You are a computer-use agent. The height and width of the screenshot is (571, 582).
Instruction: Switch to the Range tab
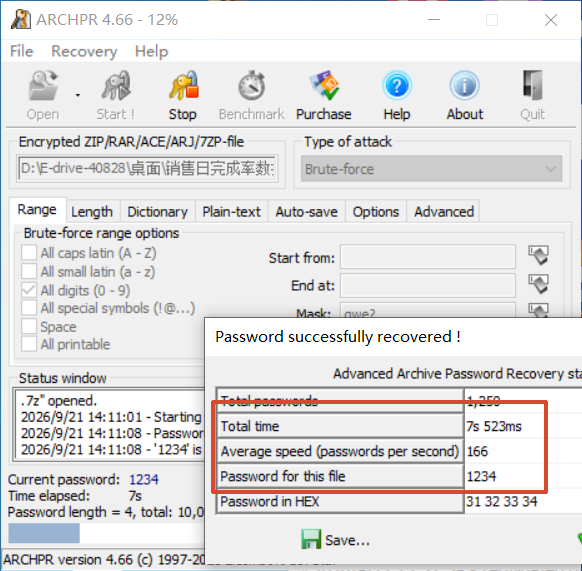click(x=37, y=210)
